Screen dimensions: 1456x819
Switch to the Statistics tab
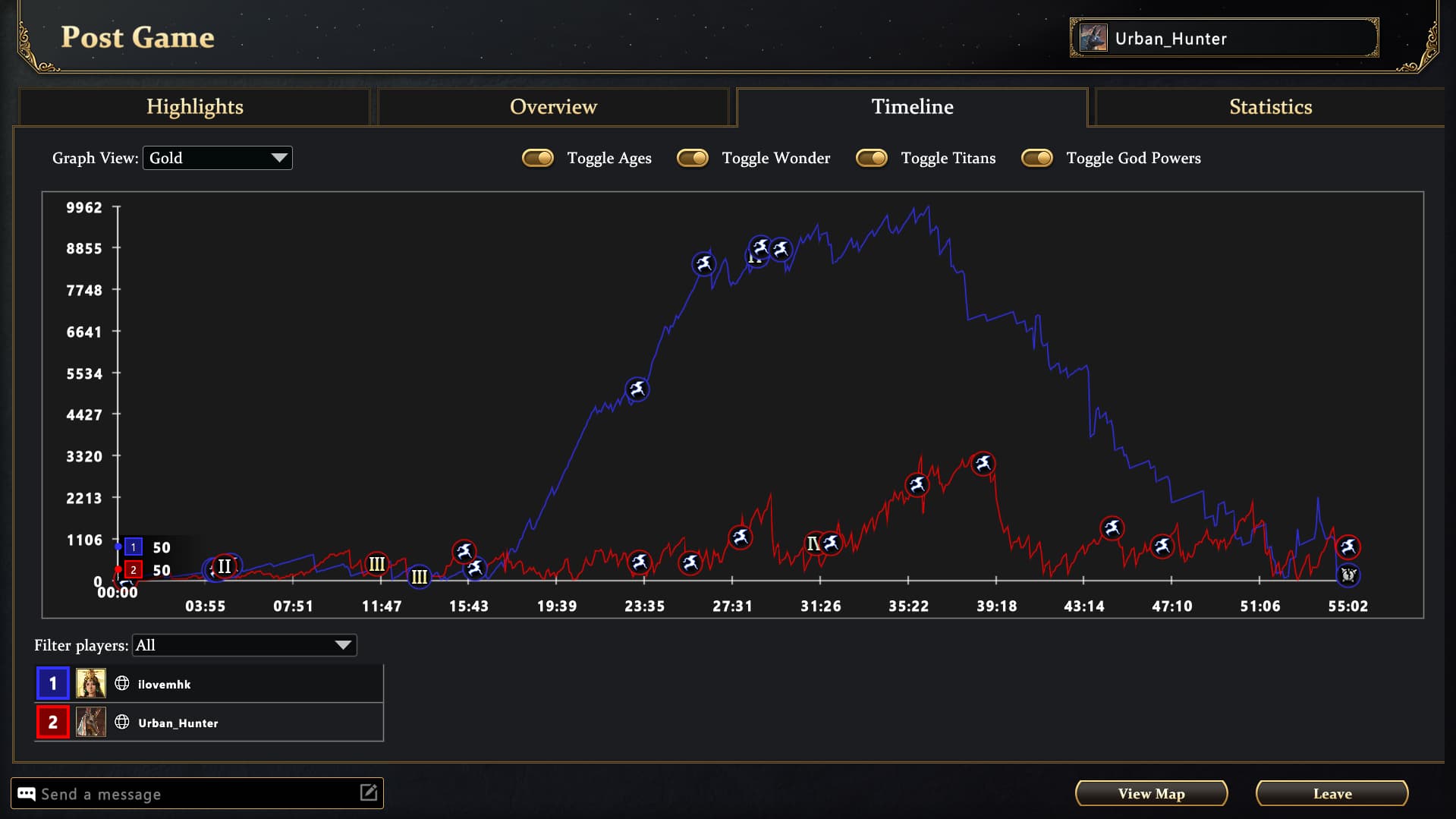pyautogui.click(x=1270, y=107)
